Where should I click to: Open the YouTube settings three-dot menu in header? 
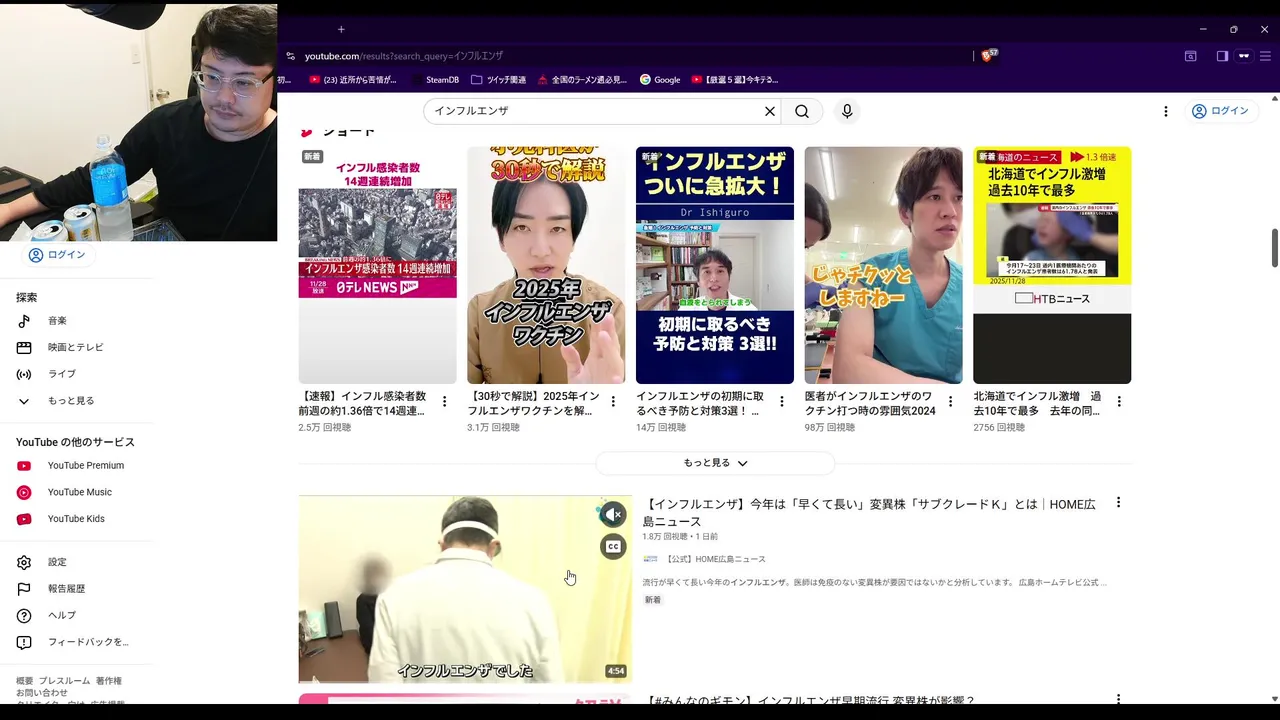click(x=1165, y=111)
